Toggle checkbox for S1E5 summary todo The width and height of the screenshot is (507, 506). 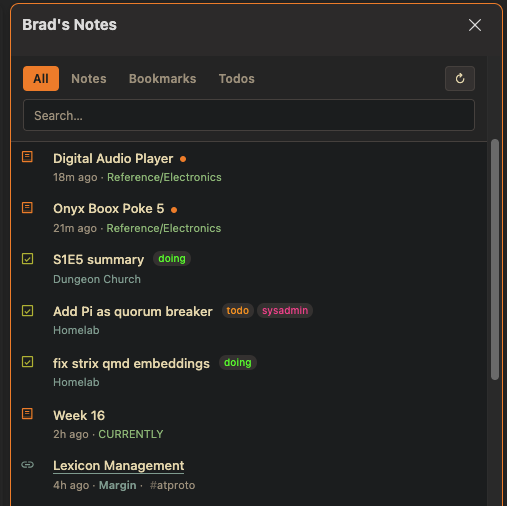pyautogui.click(x=27, y=259)
